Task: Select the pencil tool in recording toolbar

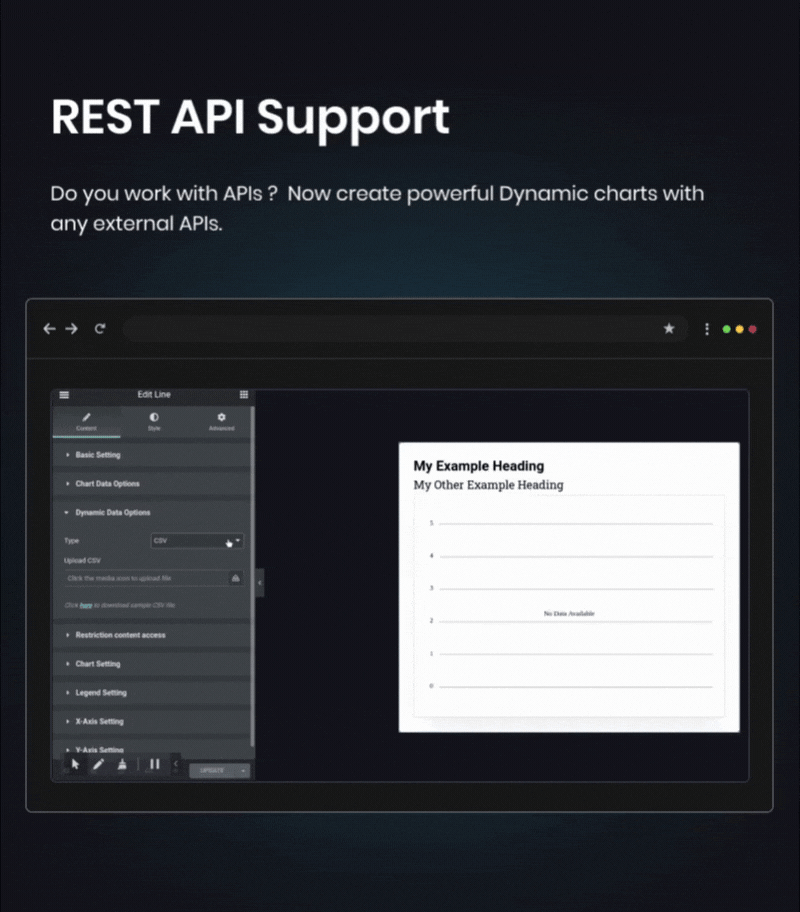Action: click(x=98, y=764)
